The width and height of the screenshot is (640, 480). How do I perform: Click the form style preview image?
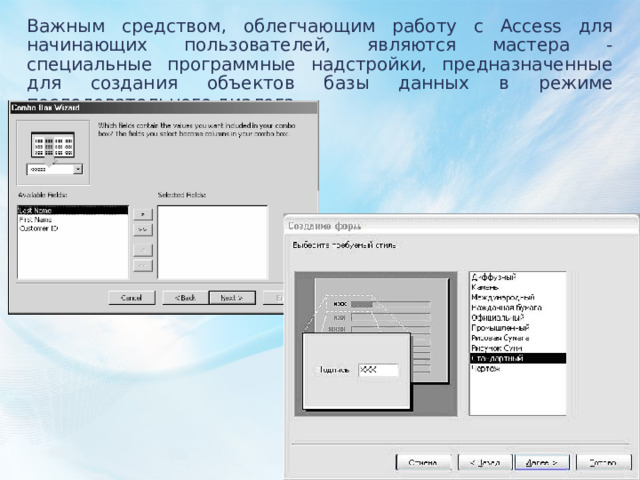[x=376, y=344]
